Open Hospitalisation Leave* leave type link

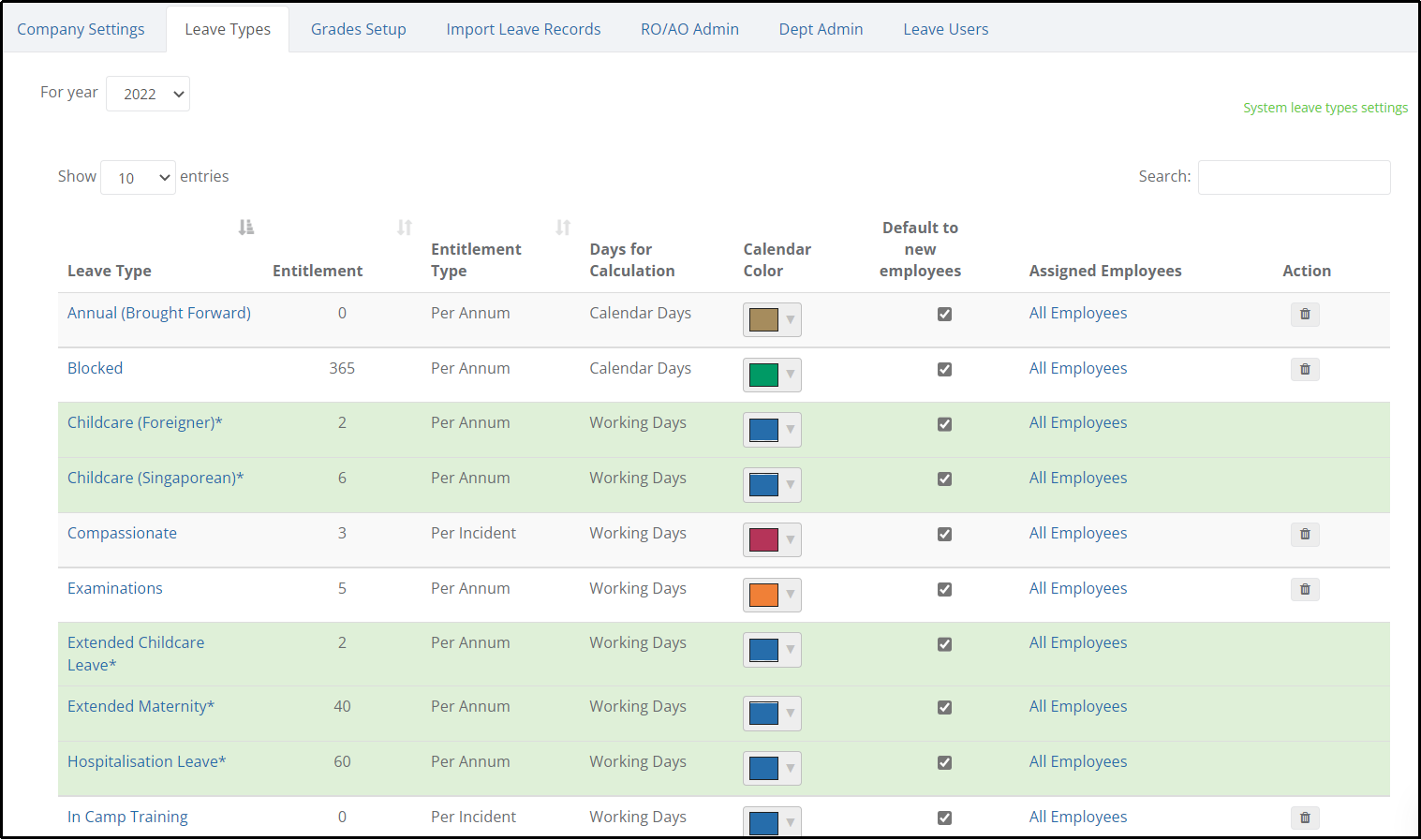click(x=147, y=761)
